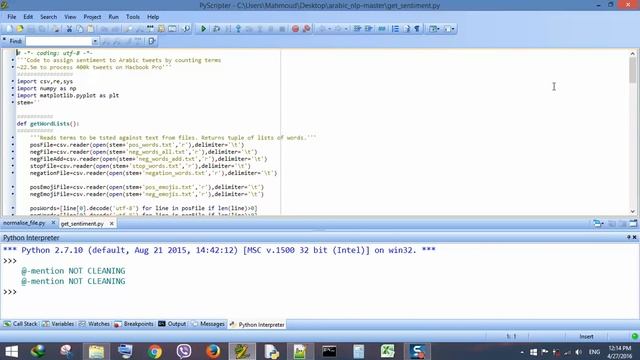The height and width of the screenshot is (360, 640).
Task: Open File Explorer from taskbar
Action: coord(96,351)
